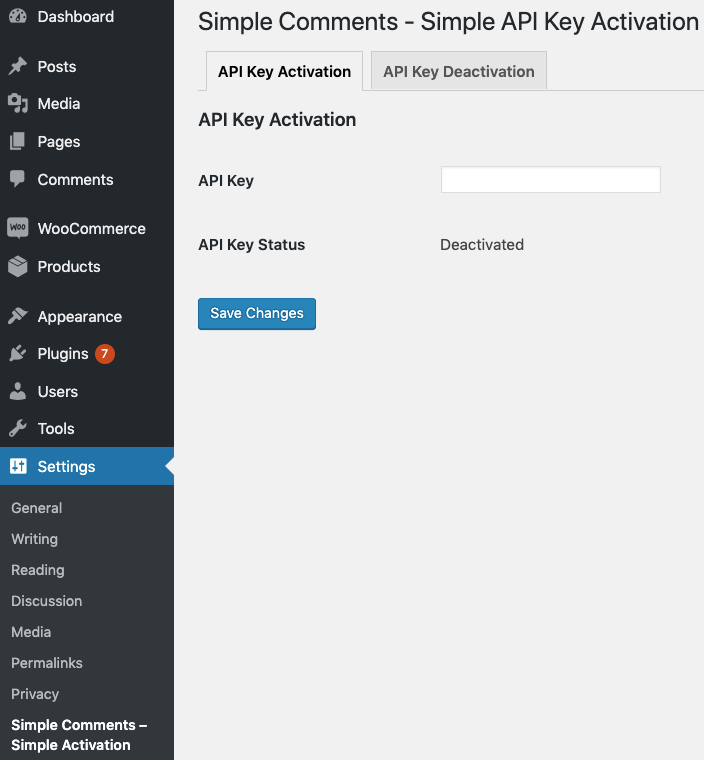This screenshot has width=704, height=760.
Task: Open the Users menu item
Action: 87,391
